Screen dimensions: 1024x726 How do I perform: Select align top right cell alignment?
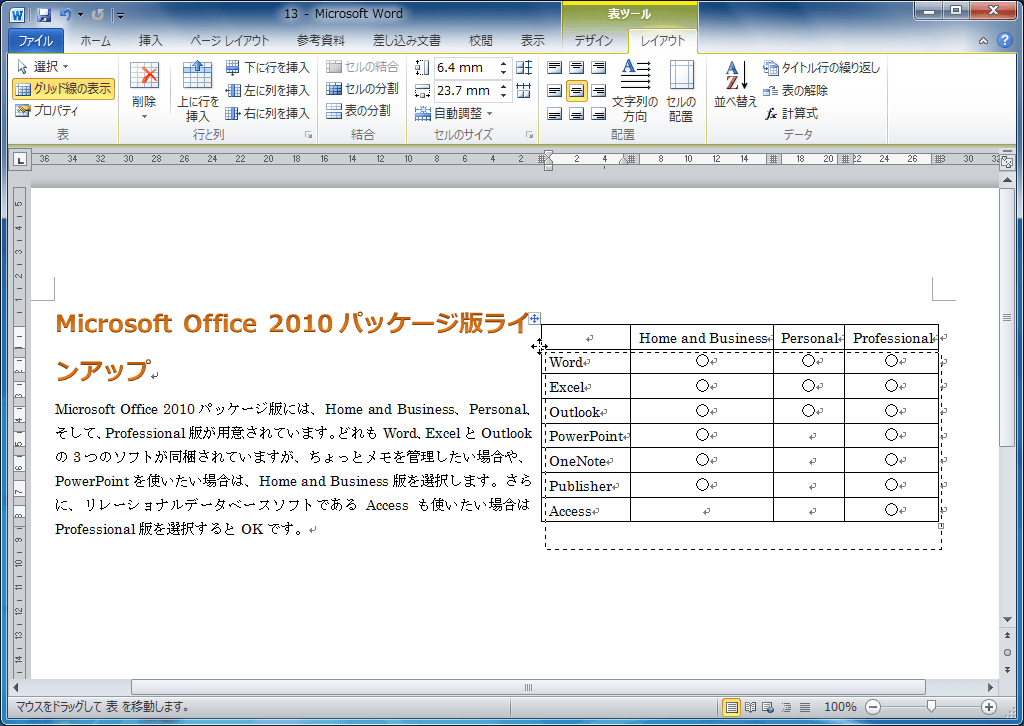pyautogui.click(x=598, y=67)
